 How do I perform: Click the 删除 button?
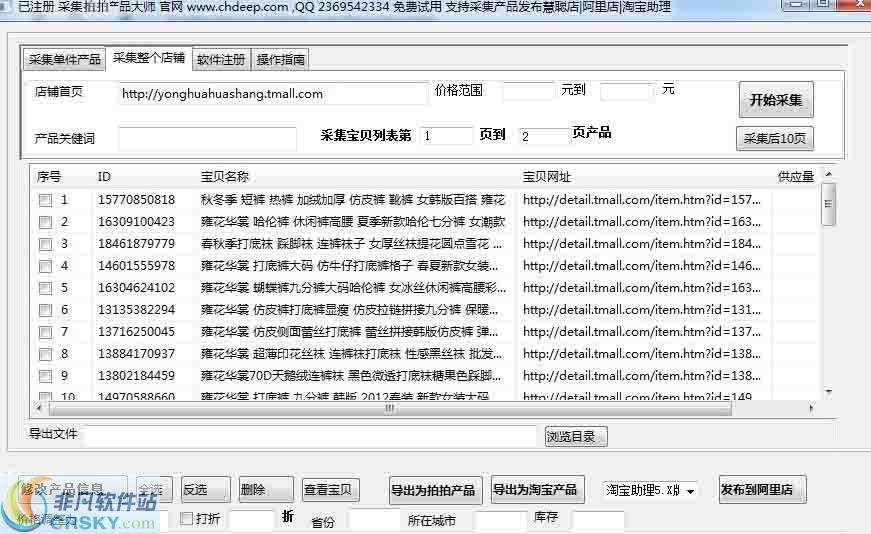point(266,490)
